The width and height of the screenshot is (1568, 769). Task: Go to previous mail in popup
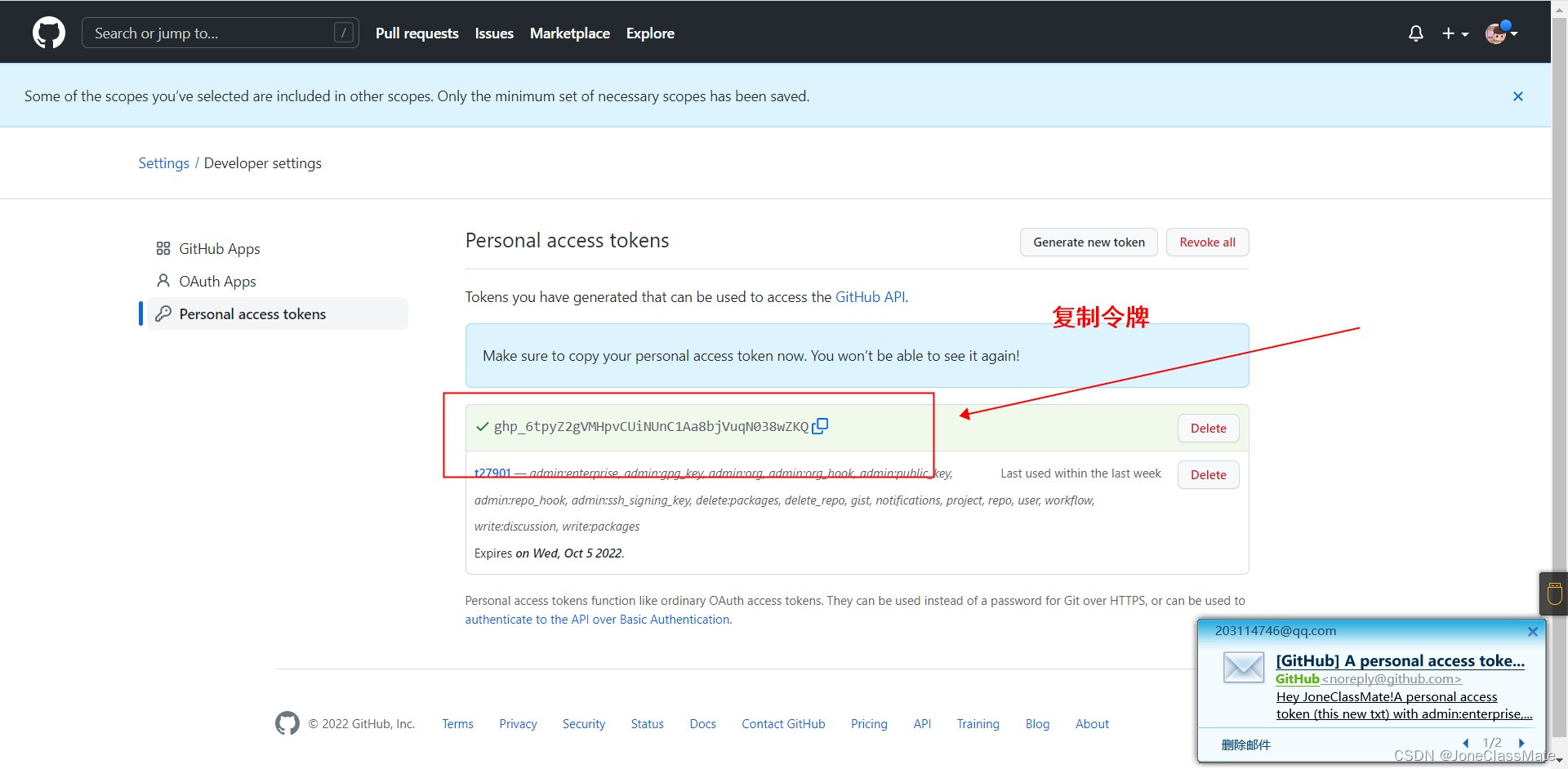coord(1466,743)
